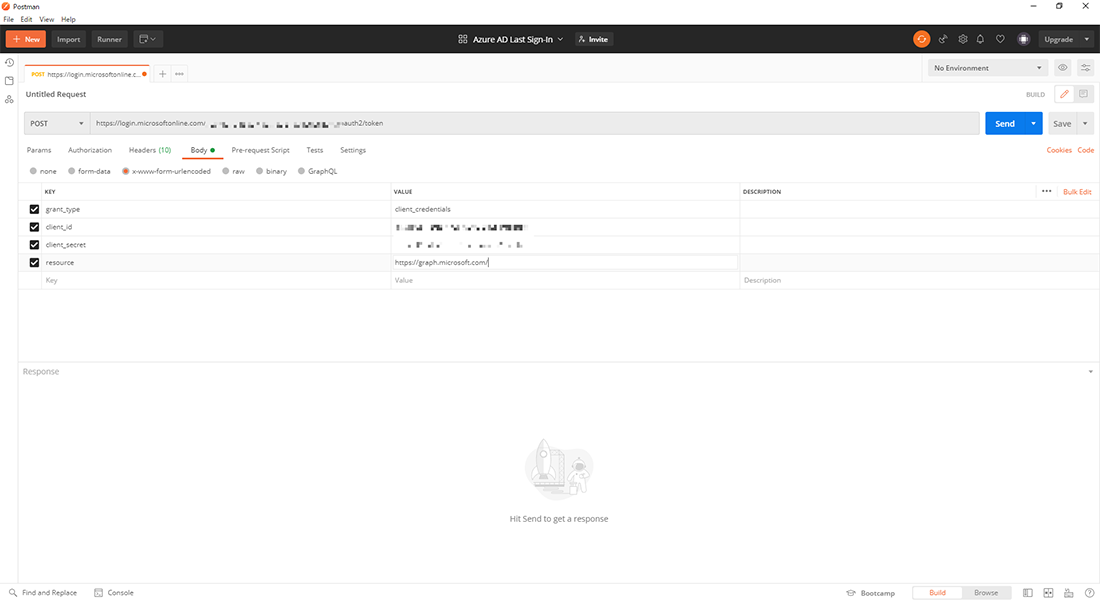Open the help question mark icon
The image size is (1100, 602).
pos(1089,593)
